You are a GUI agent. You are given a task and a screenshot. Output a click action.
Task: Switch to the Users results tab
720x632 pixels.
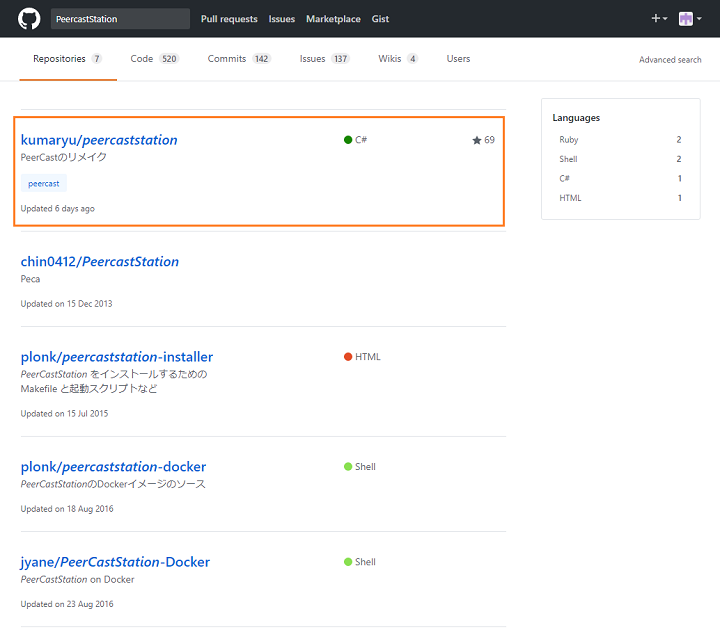(x=458, y=59)
